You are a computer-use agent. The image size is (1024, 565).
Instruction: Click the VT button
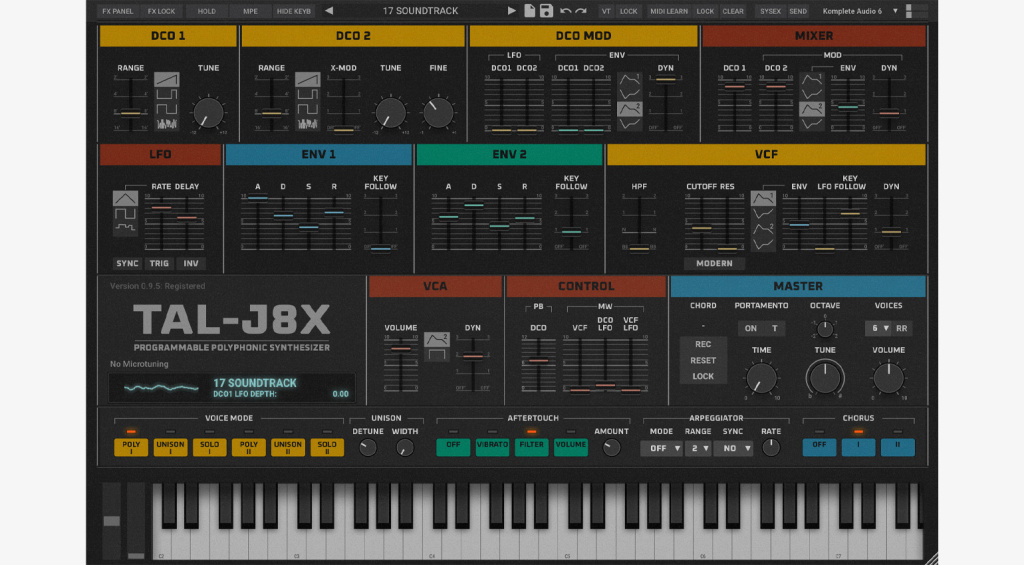tap(606, 11)
